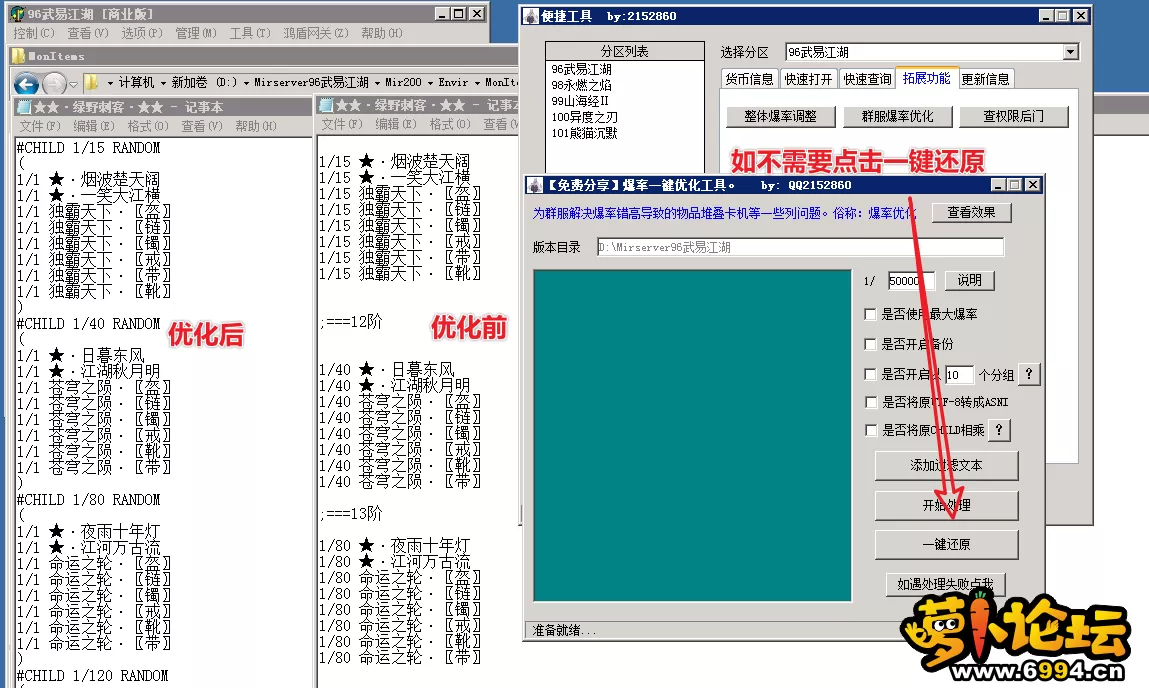The width and height of the screenshot is (1149, 688).
Task: Open 查看(V) menu in main window
Action: click(87, 33)
